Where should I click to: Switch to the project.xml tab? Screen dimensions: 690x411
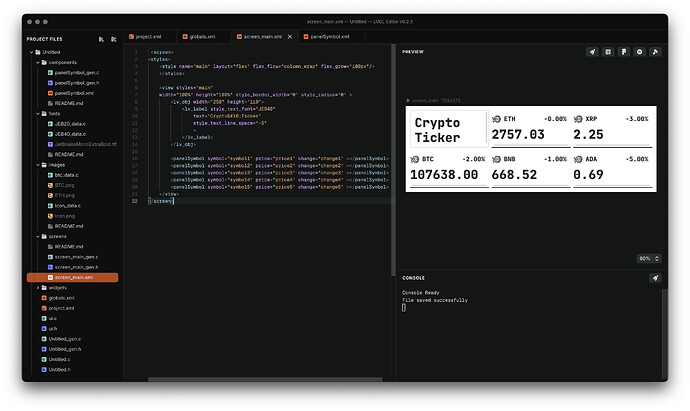point(148,37)
